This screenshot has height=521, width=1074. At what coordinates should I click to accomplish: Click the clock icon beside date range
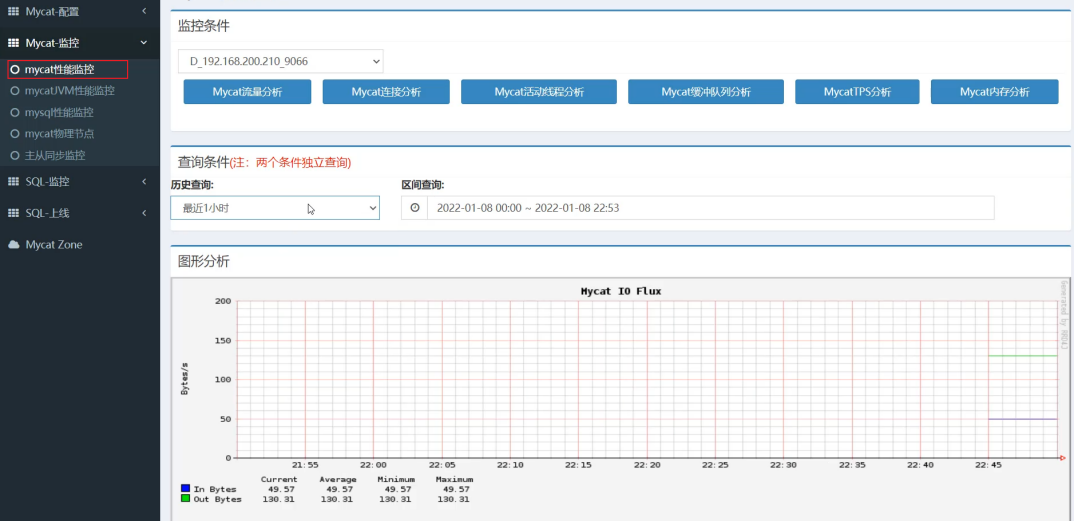[x=414, y=207]
